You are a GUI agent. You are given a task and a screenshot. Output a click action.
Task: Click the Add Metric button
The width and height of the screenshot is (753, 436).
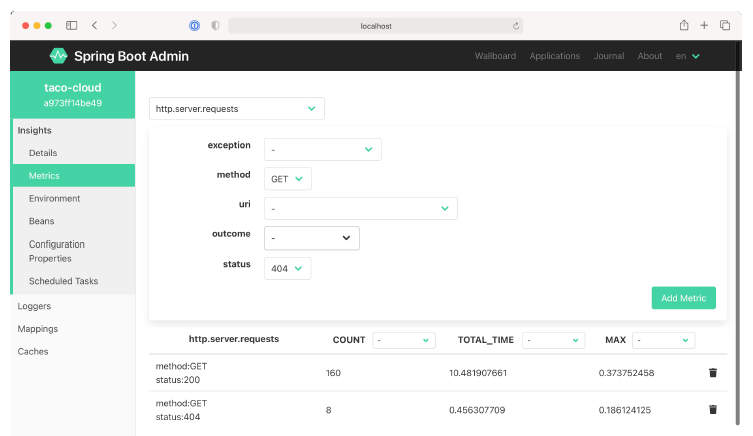683,298
